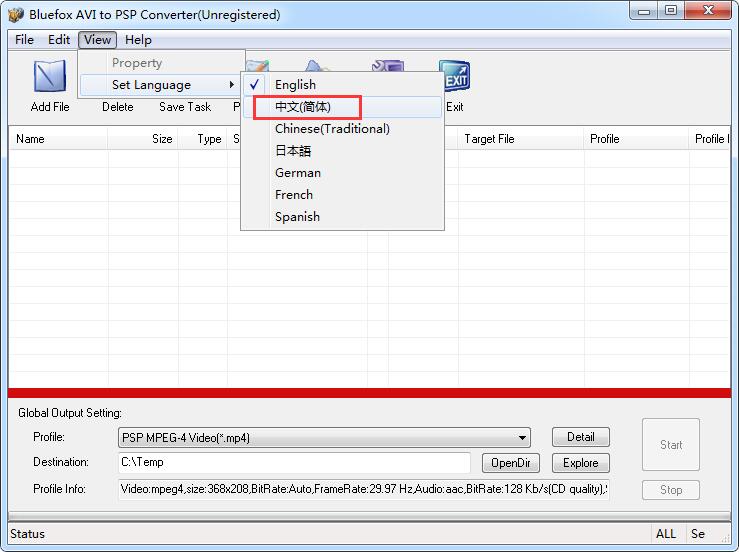Expand the Set Language submenu

pyautogui.click(x=160, y=85)
